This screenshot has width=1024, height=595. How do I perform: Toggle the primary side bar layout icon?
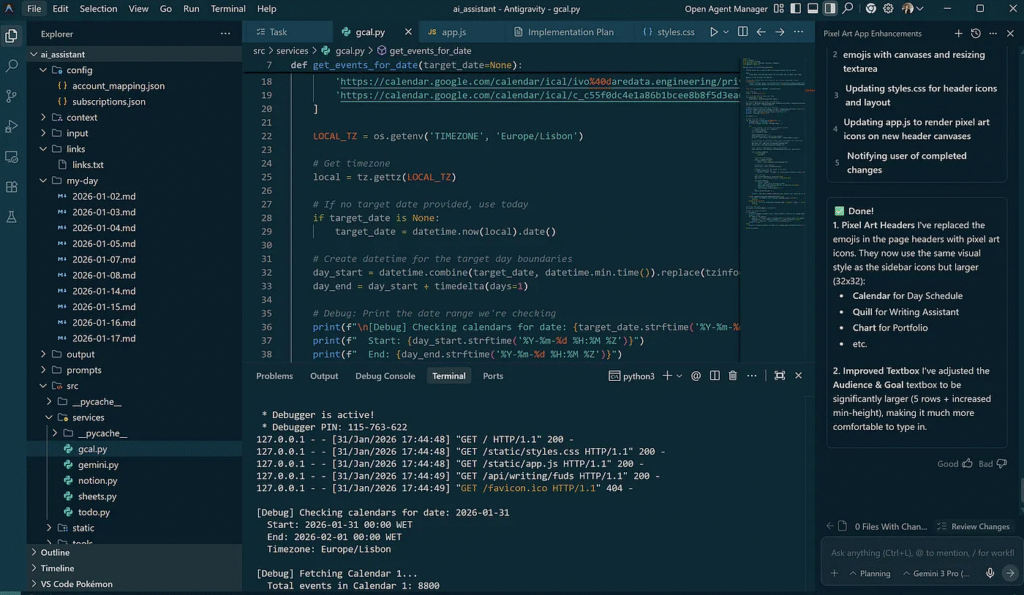796,9
